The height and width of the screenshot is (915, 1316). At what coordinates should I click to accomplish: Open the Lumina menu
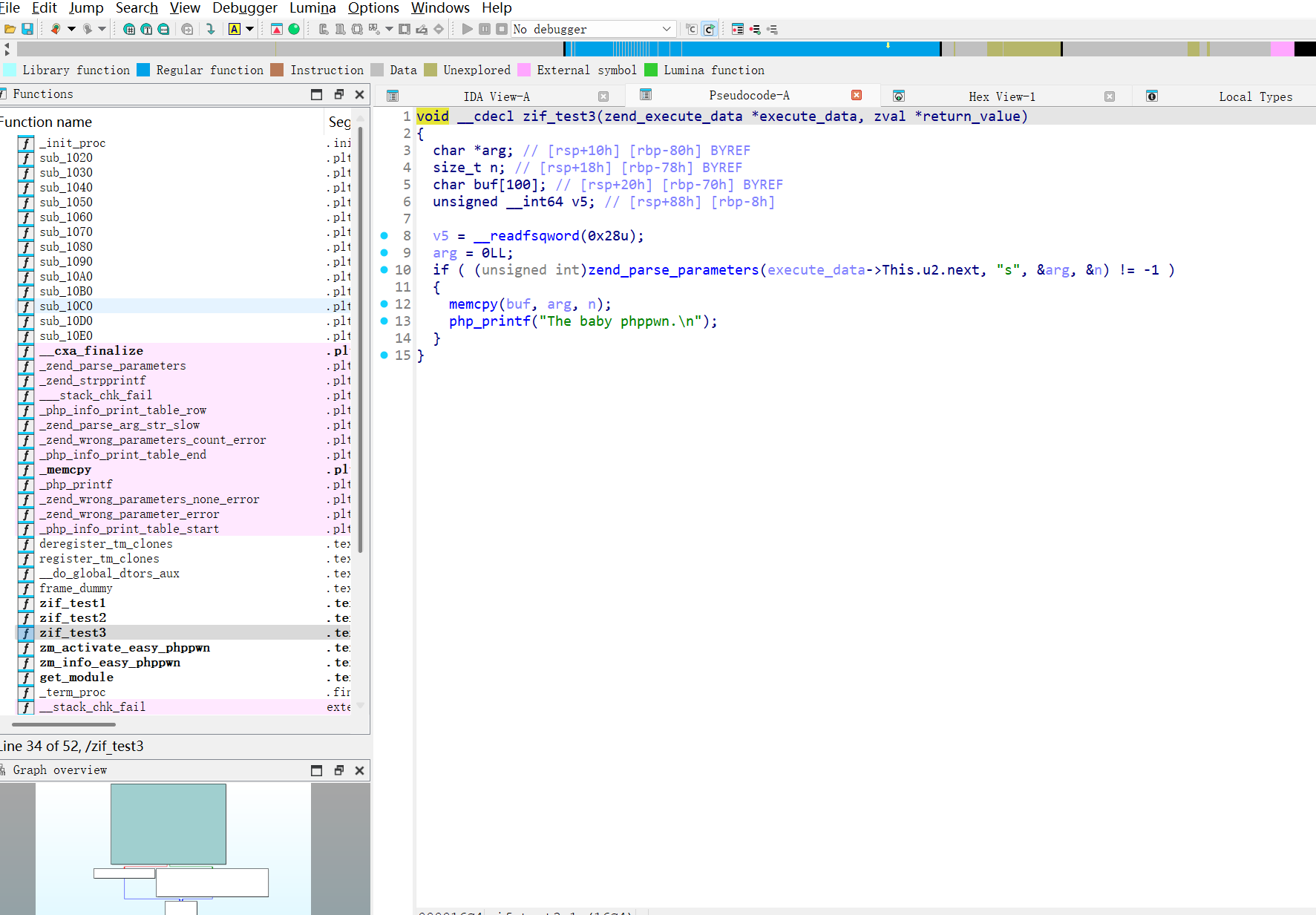click(312, 8)
